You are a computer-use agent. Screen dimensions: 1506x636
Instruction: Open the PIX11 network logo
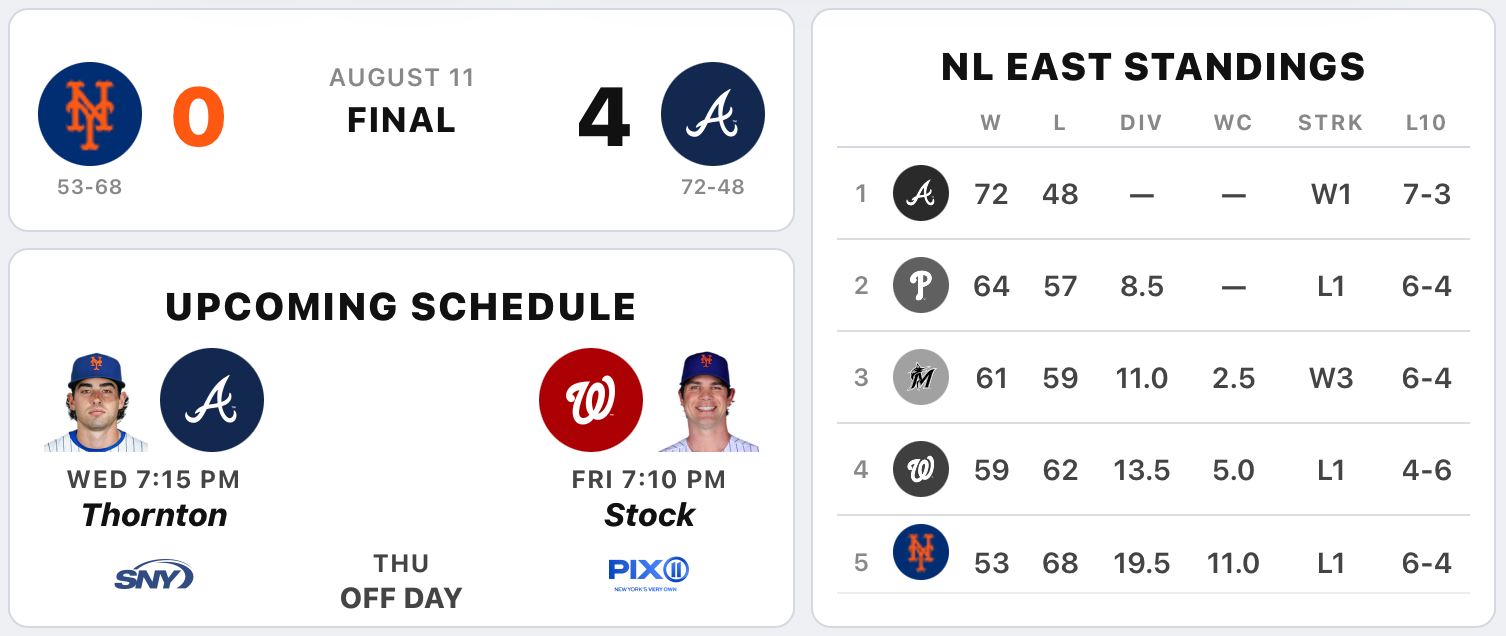[x=649, y=574]
